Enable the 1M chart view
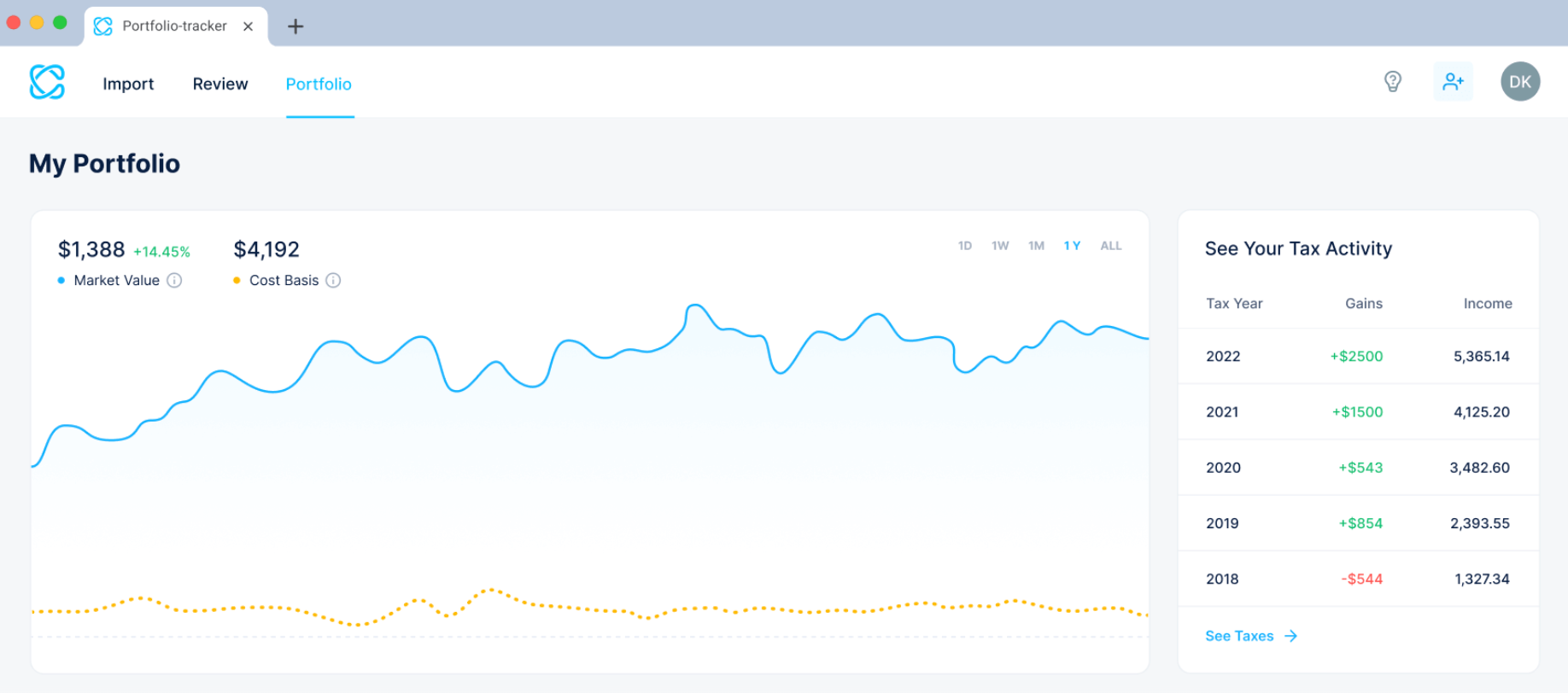 click(x=1037, y=246)
